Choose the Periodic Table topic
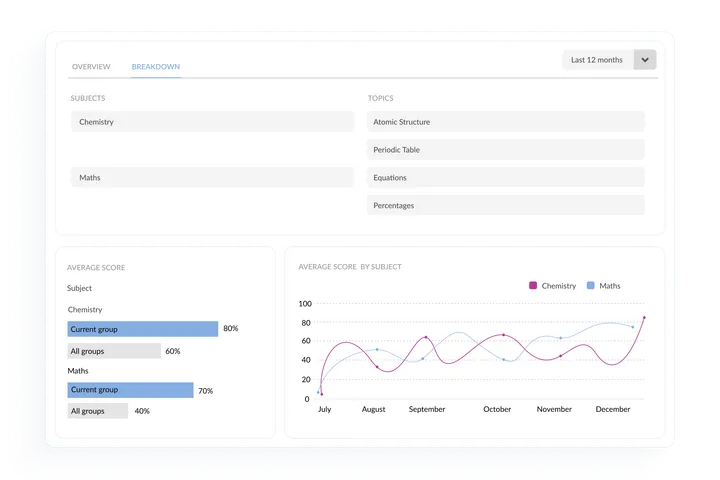This screenshot has height=480, width=720. pos(506,150)
